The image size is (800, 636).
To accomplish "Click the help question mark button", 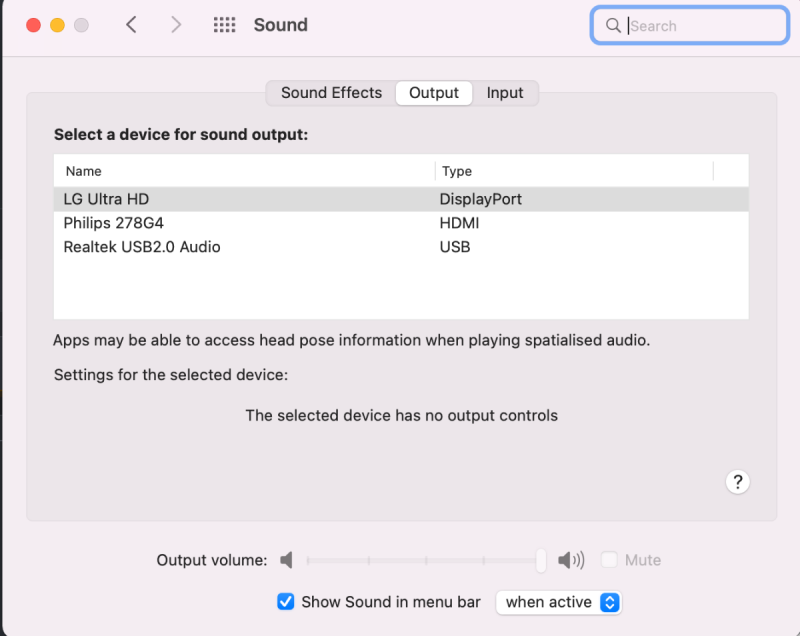I will [x=737, y=482].
